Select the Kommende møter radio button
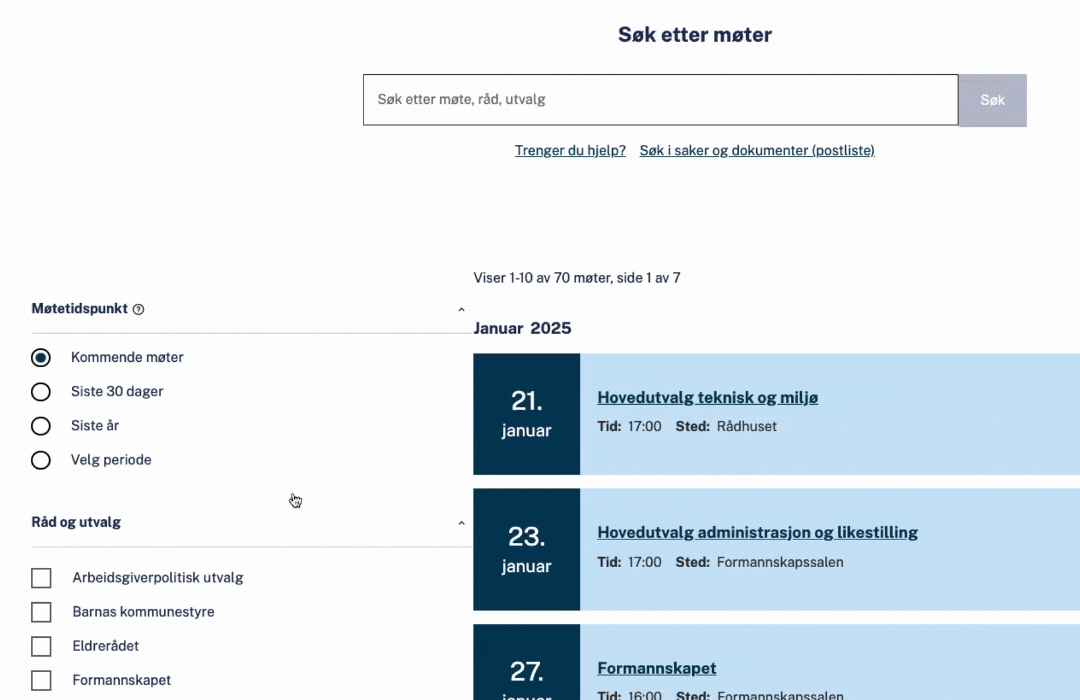This screenshot has height=700, width=1080. tap(41, 357)
